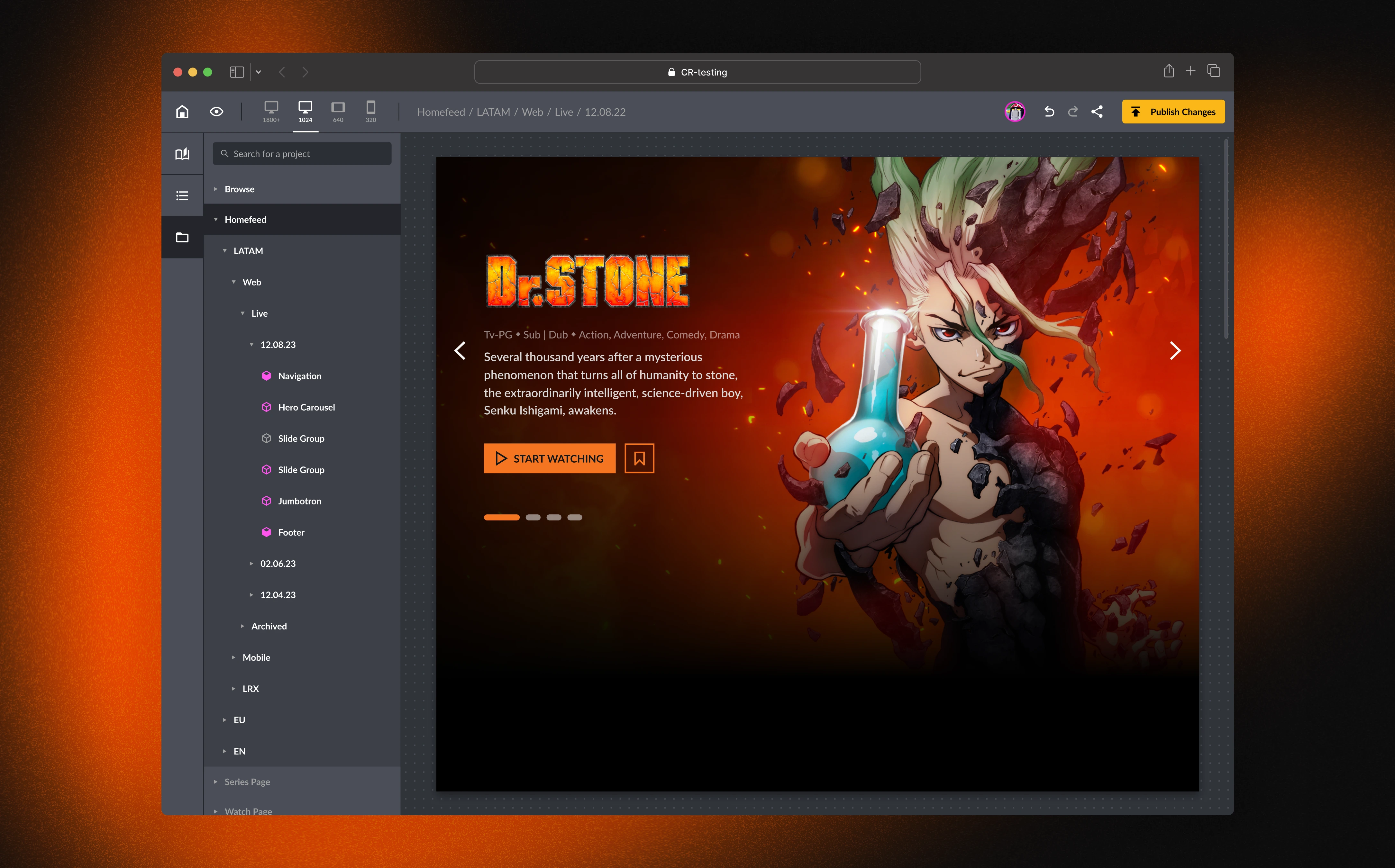Click the Hero Carousel cube icon
The image size is (1395, 868).
point(266,407)
